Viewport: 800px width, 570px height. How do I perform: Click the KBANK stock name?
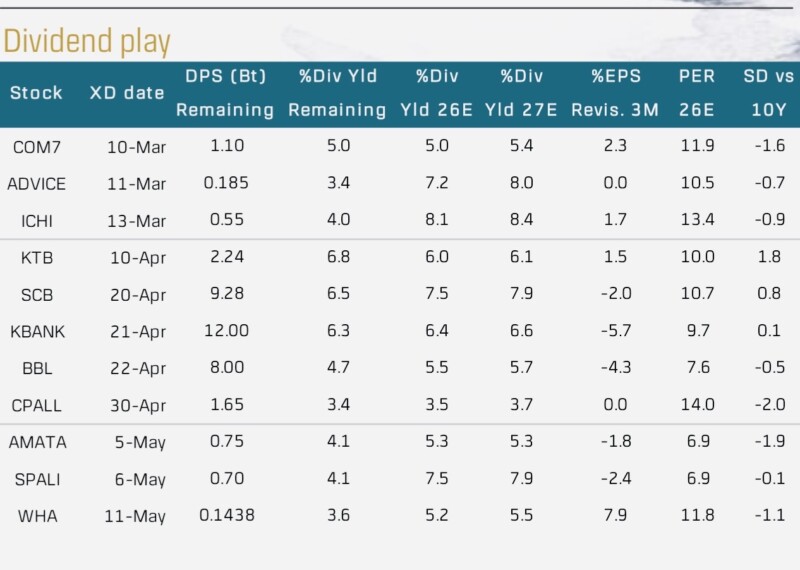(37, 331)
